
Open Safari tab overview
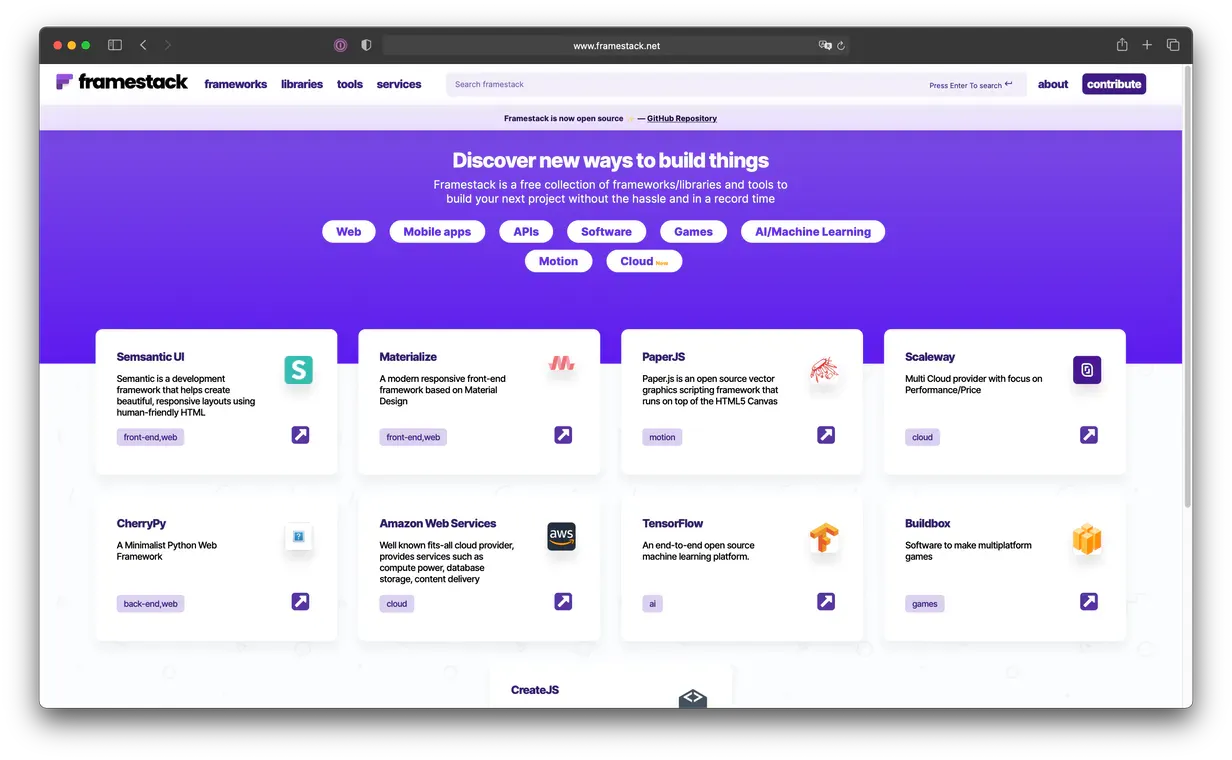tap(1173, 45)
